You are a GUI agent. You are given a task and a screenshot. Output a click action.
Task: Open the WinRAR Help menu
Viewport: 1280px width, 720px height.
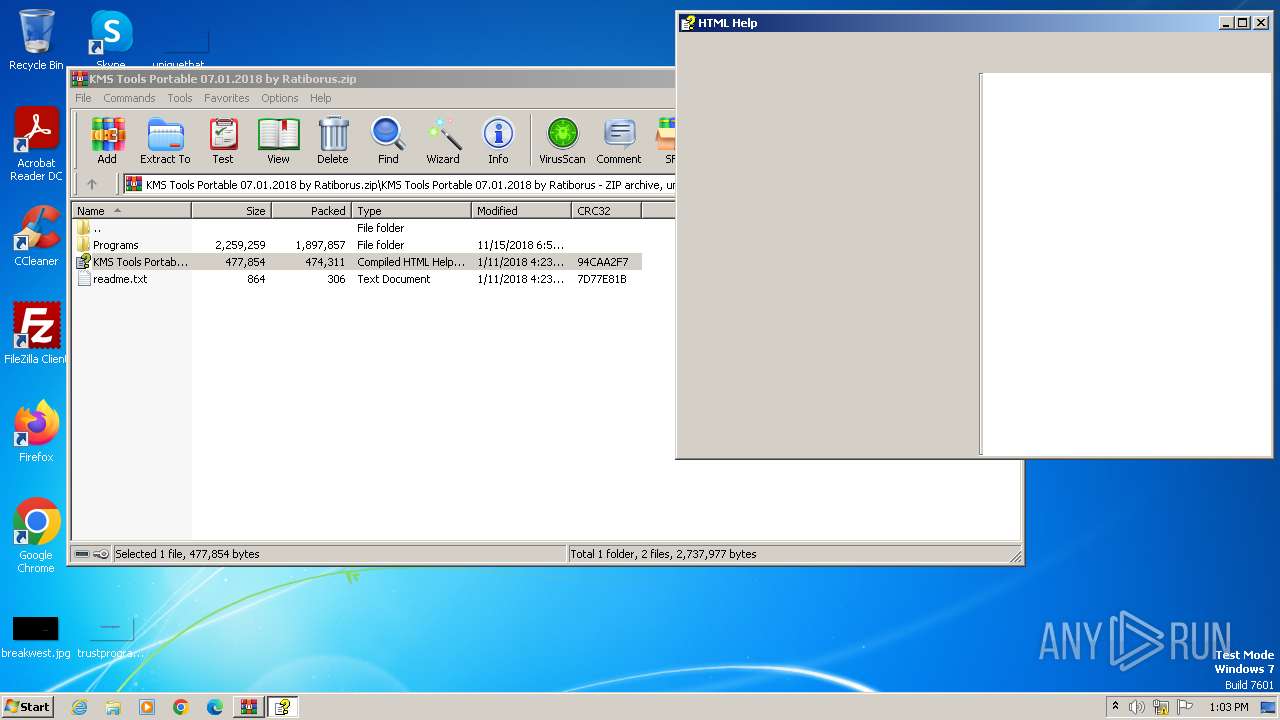[320, 98]
